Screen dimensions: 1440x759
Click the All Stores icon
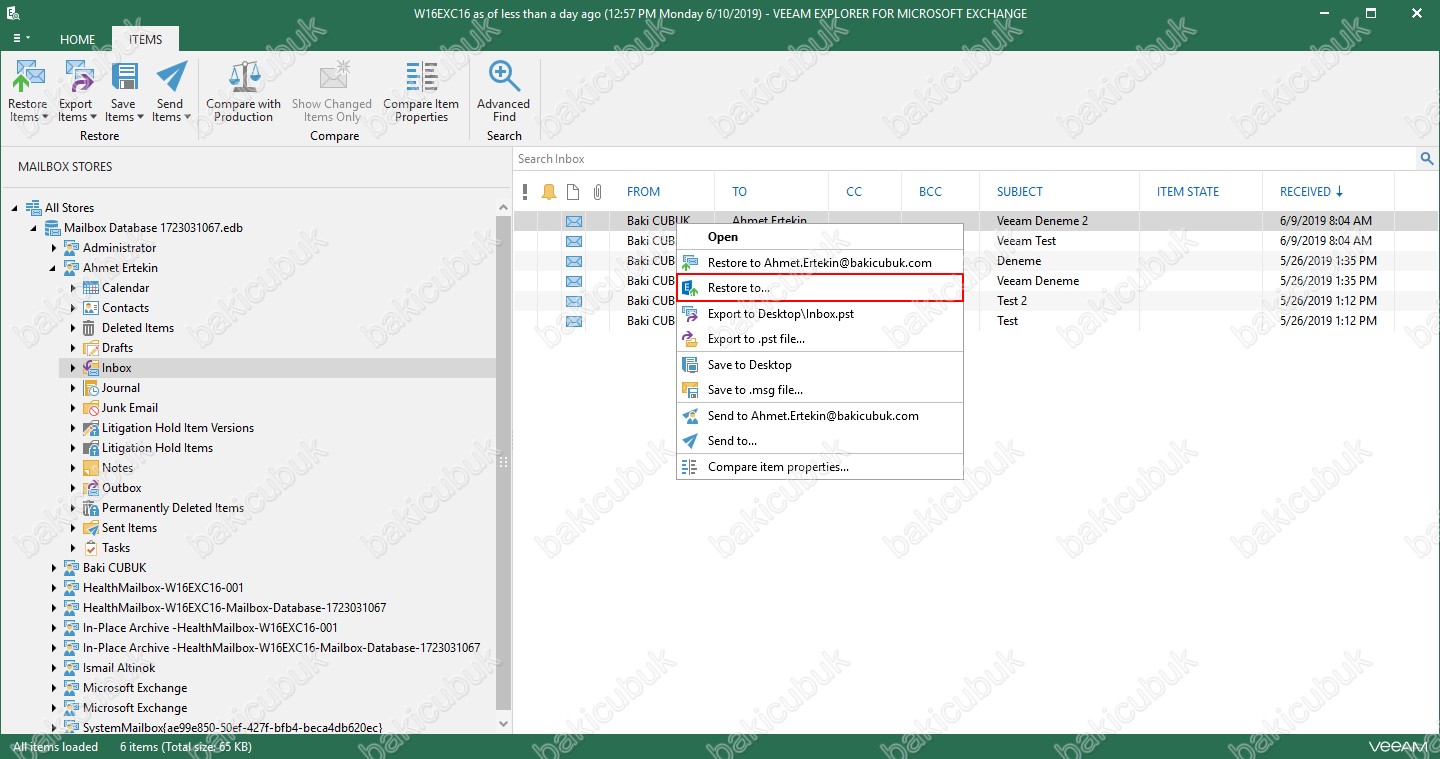(x=33, y=208)
